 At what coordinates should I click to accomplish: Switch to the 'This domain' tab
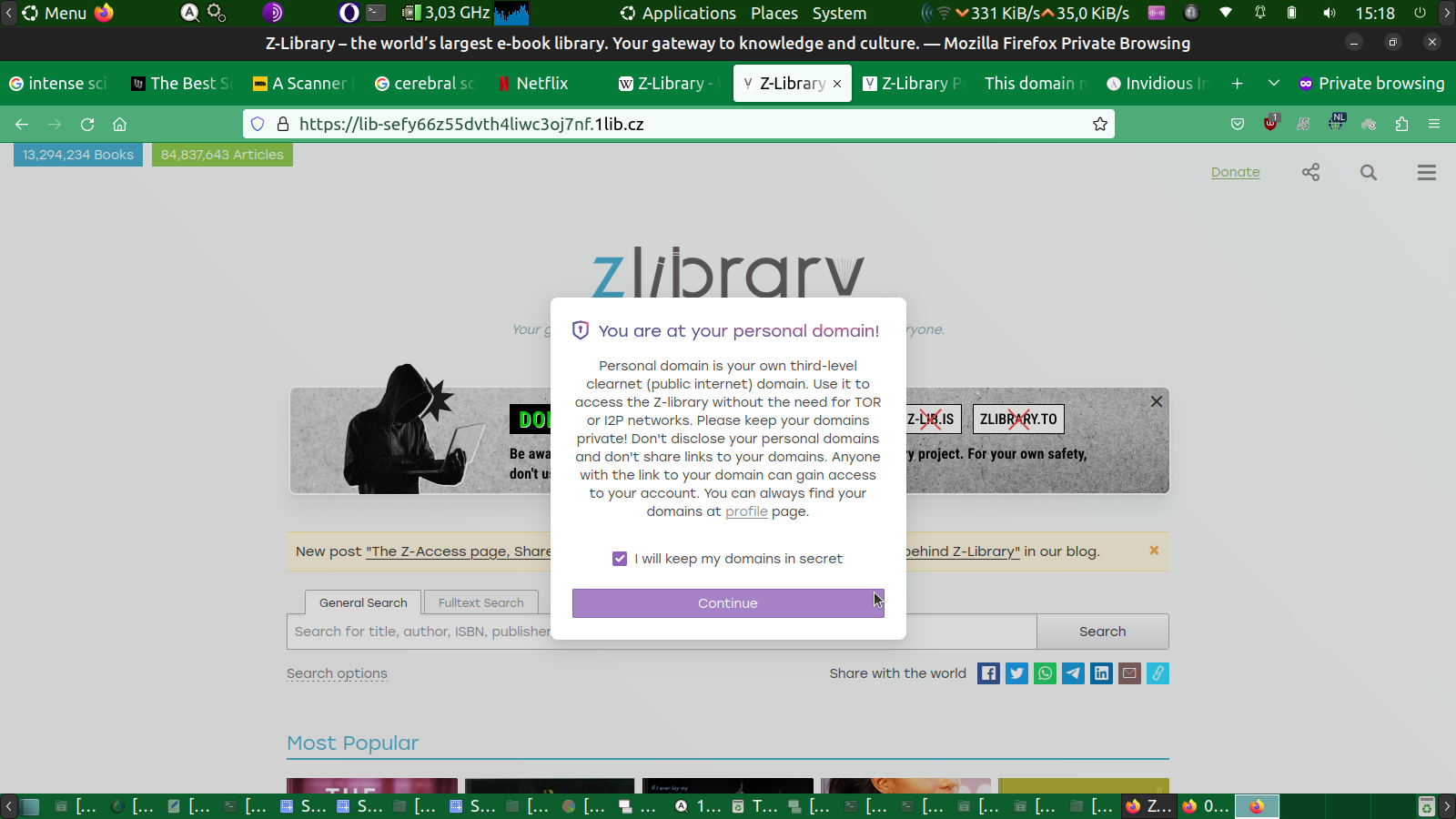coord(1036,83)
